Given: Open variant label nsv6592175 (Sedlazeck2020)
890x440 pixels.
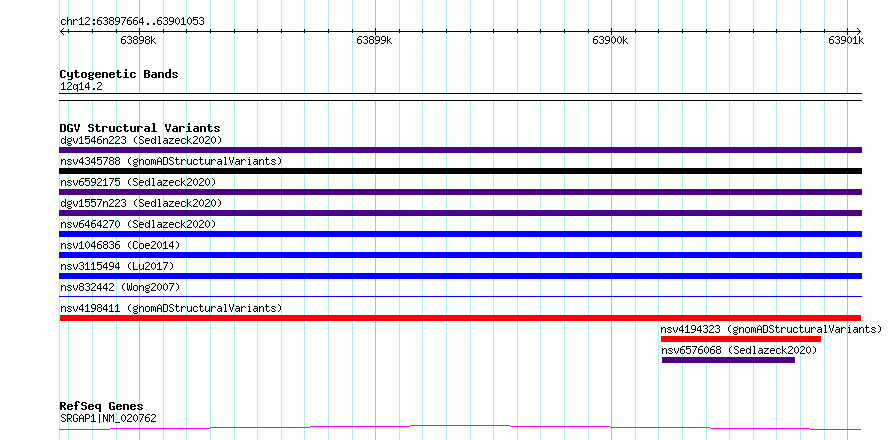Looking at the screenshot, I should (138, 182).
